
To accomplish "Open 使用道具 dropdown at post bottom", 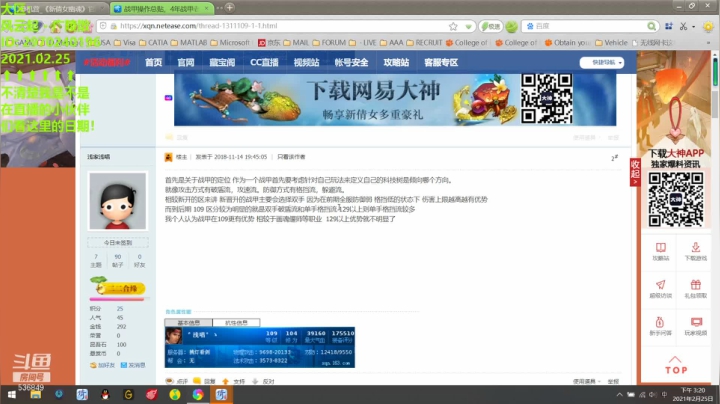I will pyautogui.click(x=587, y=382).
